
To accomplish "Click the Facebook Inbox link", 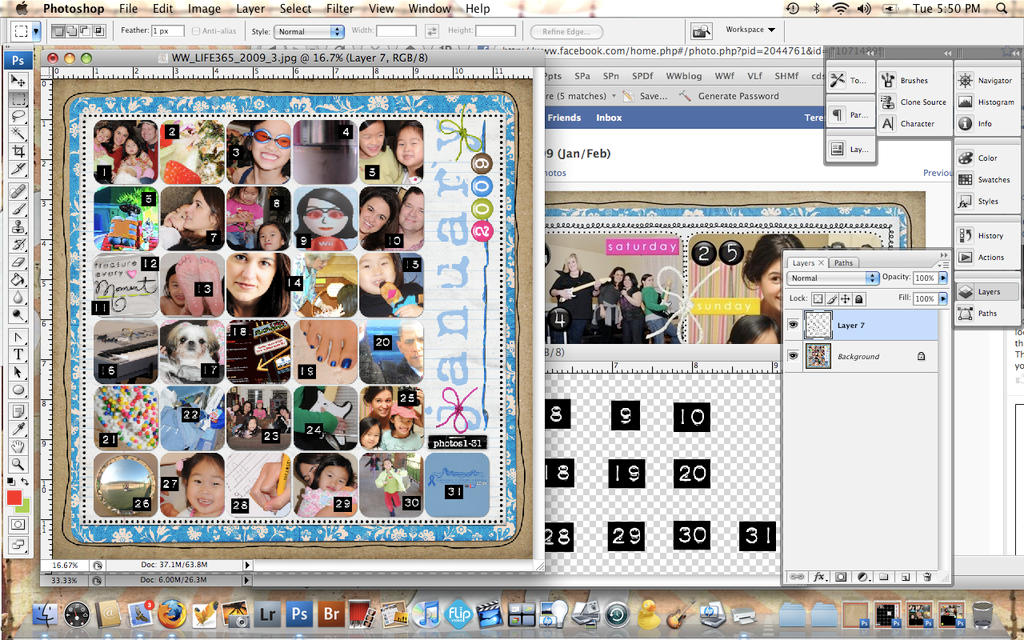I will pos(609,118).
